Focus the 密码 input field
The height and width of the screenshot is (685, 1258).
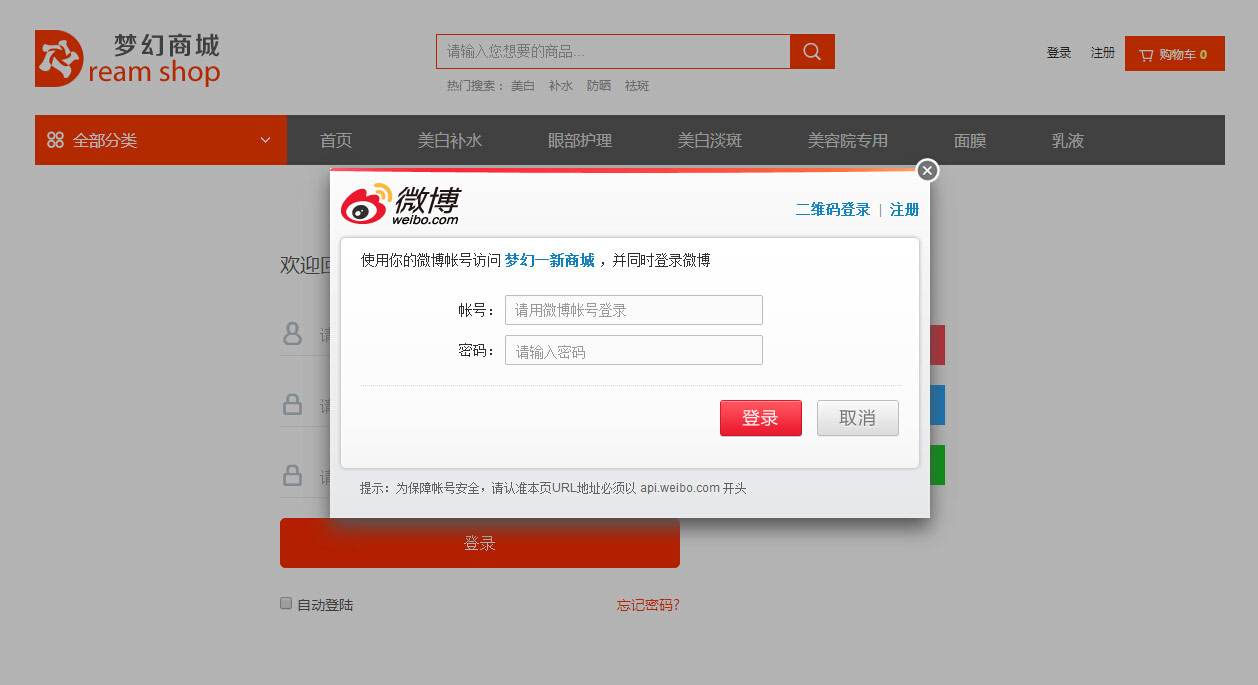(634, 350)
